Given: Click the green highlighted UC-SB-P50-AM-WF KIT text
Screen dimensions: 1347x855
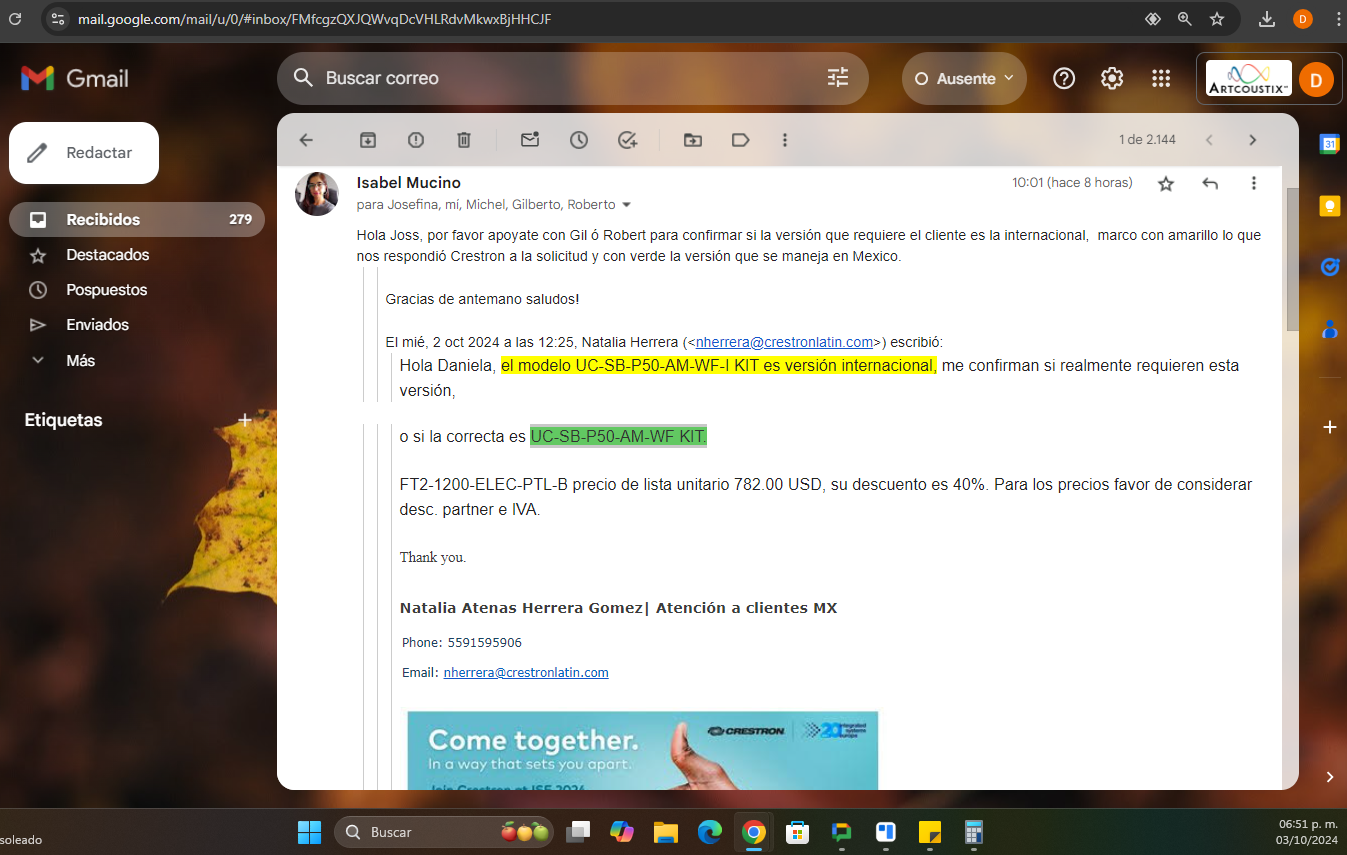Looking at the screenshot, I should coord(619,437).
